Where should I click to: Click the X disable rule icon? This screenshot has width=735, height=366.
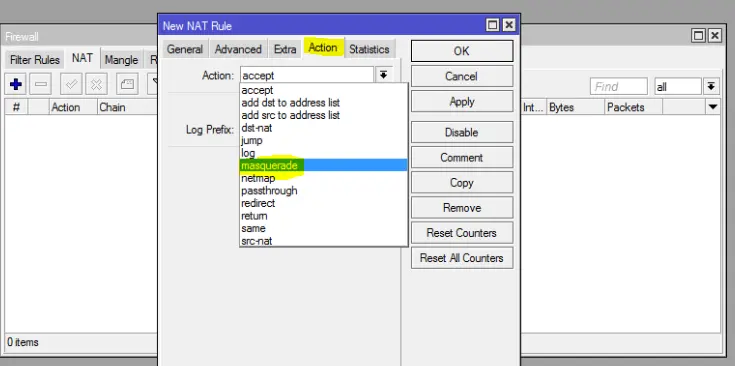96,84
